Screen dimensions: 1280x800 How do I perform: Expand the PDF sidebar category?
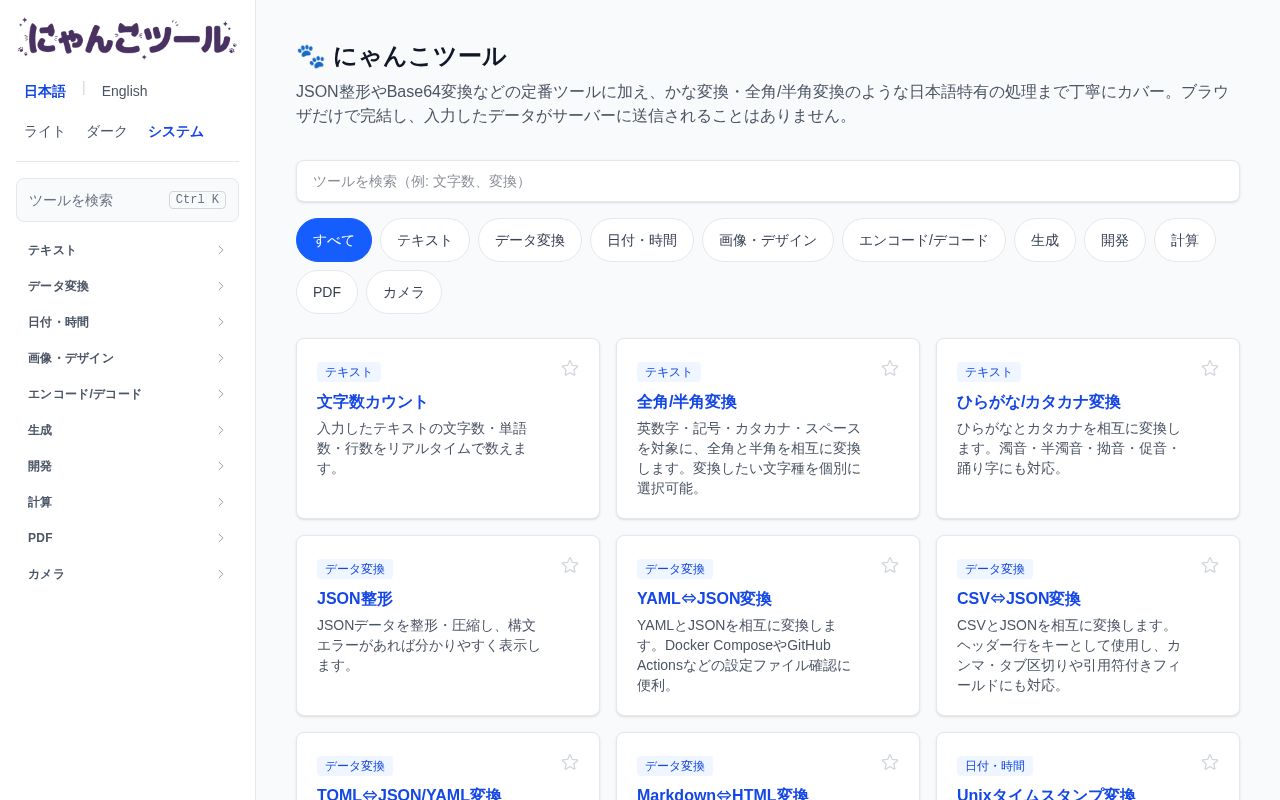pyautogui.click(x=127, y=538)
